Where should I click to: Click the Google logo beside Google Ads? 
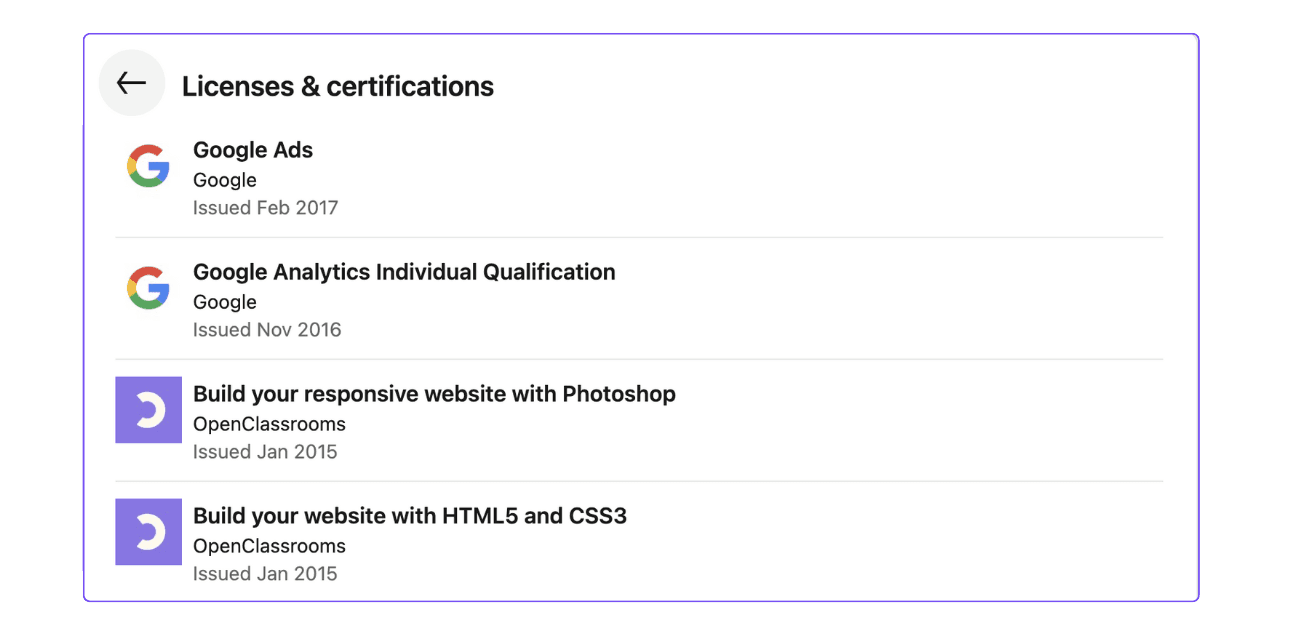148,166
